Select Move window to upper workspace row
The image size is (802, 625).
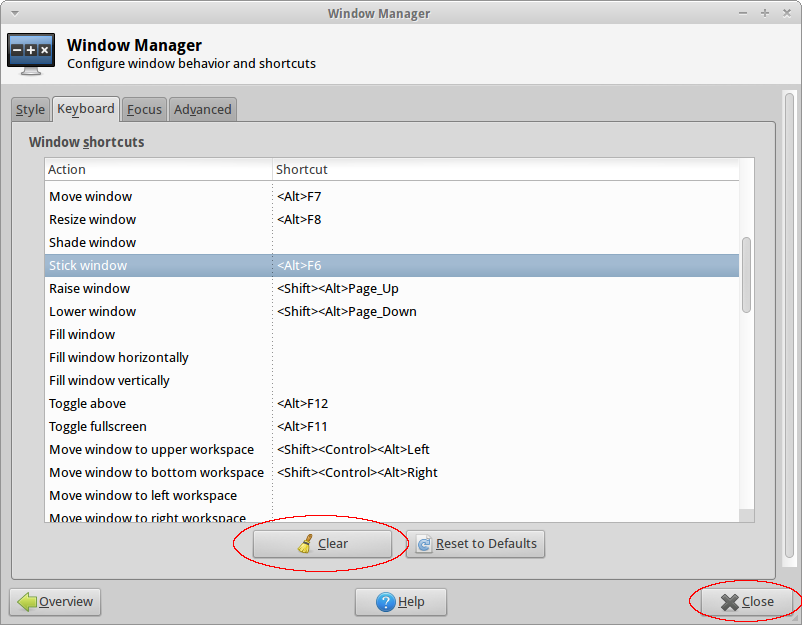(152, 450)
